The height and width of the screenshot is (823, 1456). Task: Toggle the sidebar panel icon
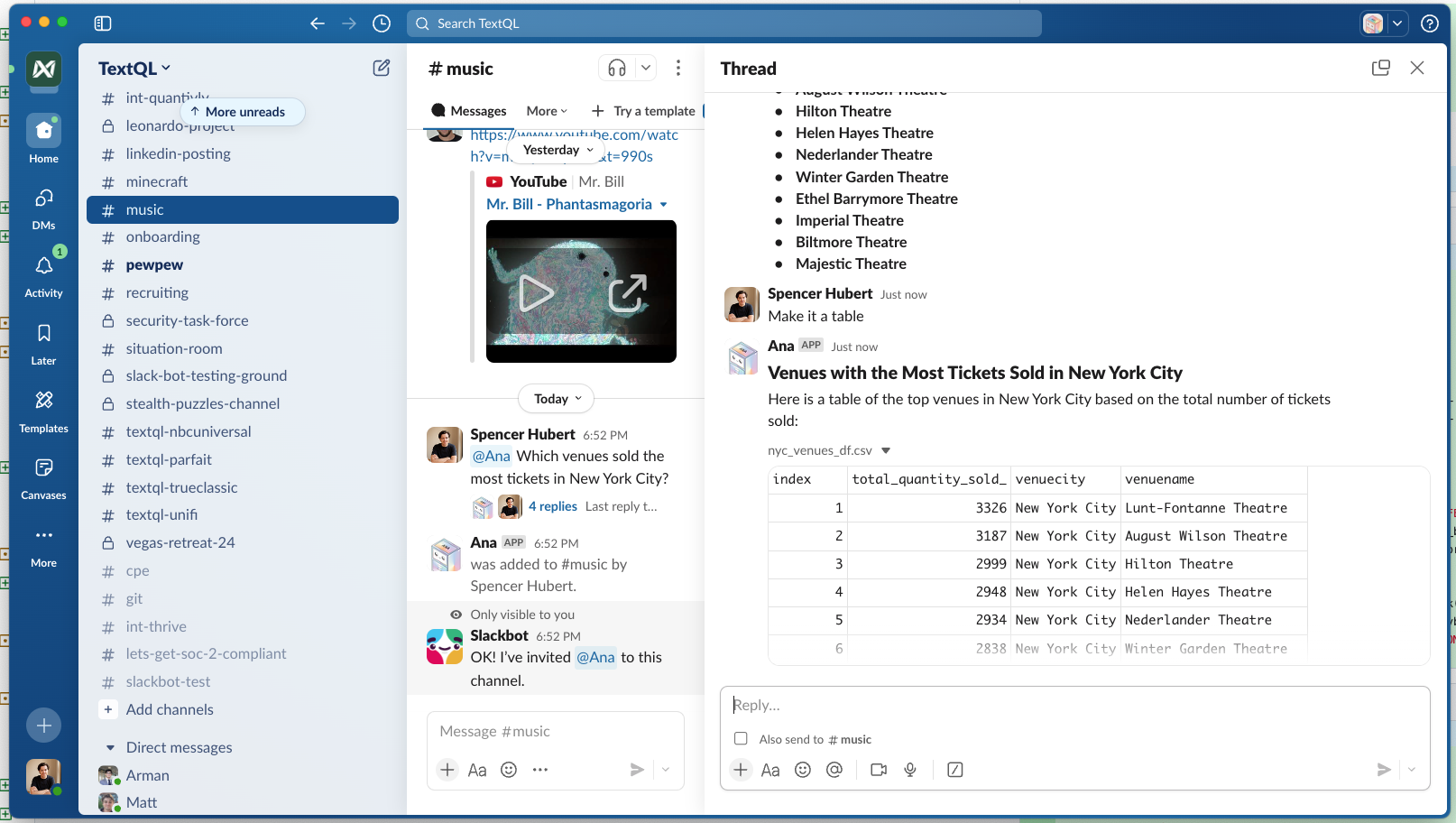103,23
